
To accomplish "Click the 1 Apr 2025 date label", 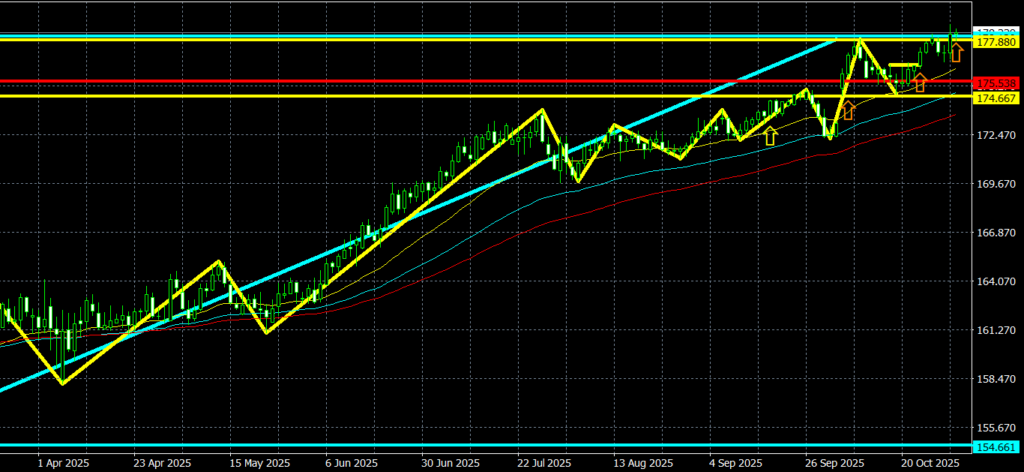I will (x=62, y=463).
